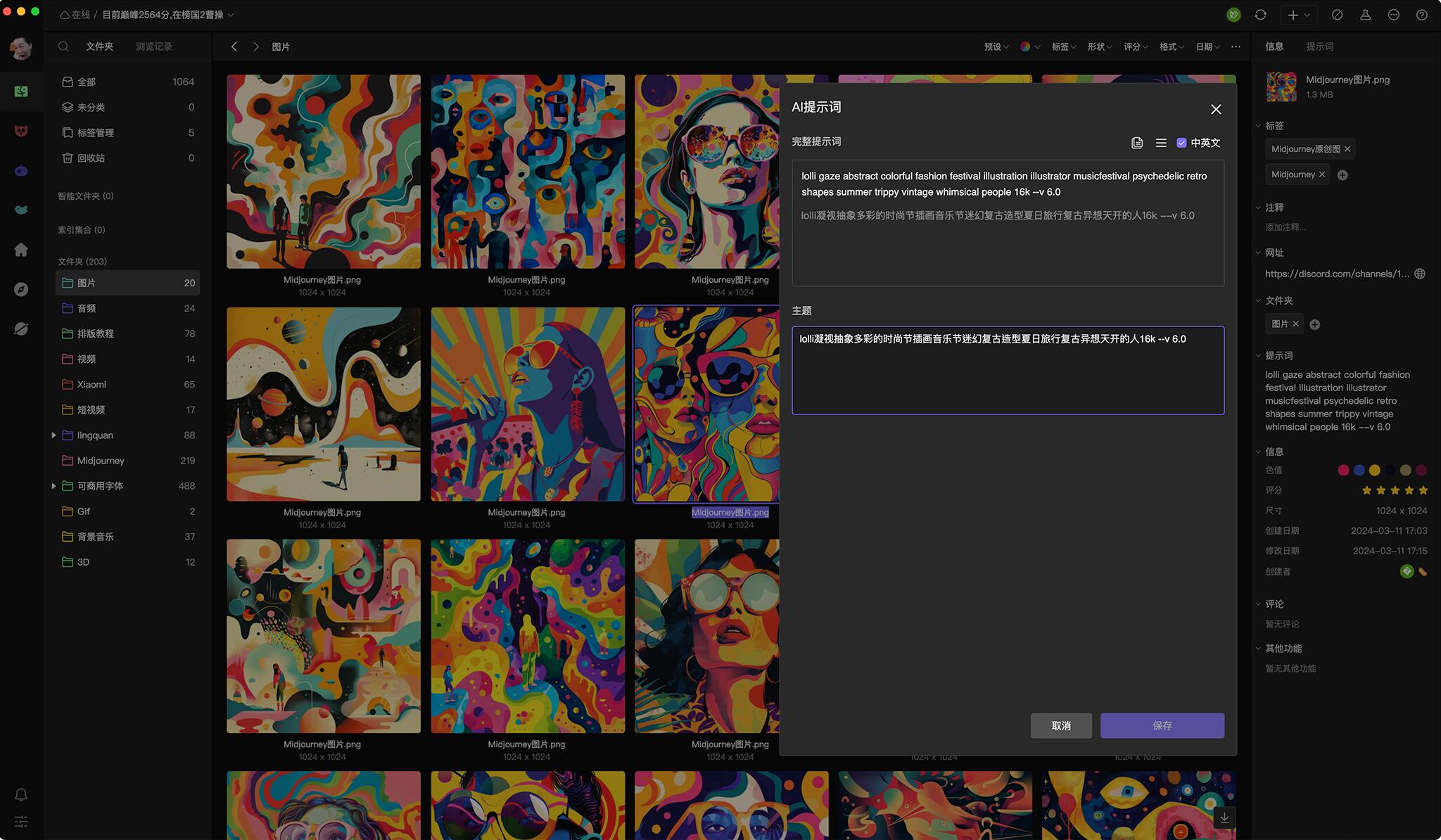The width and height of the screenshot is (1441, 840).
Task: Switch to the 提示词 tab in the right panel
Action: (x=1319, y=46)
